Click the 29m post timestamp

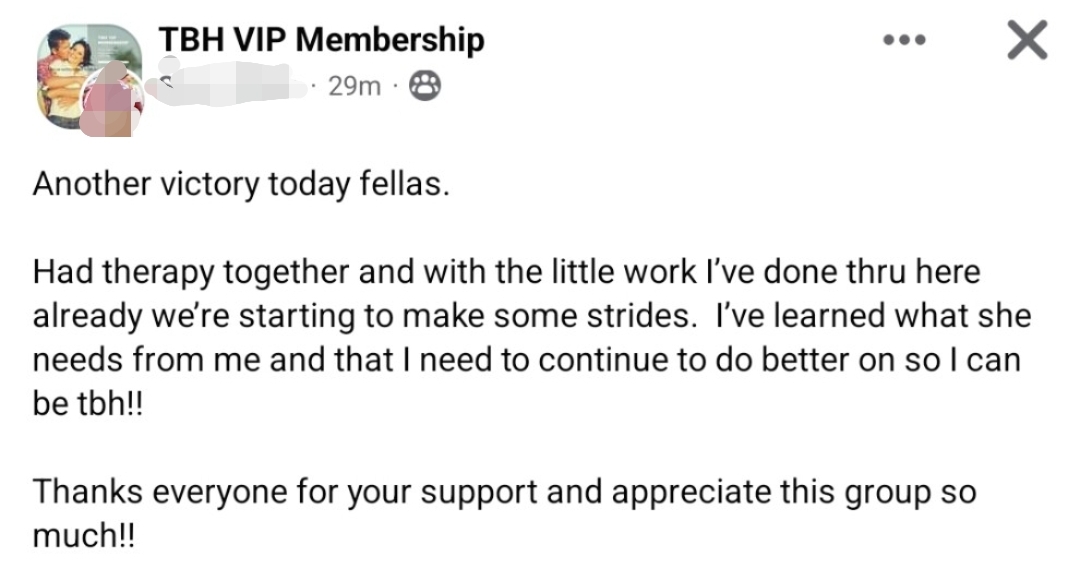point(355,87)
